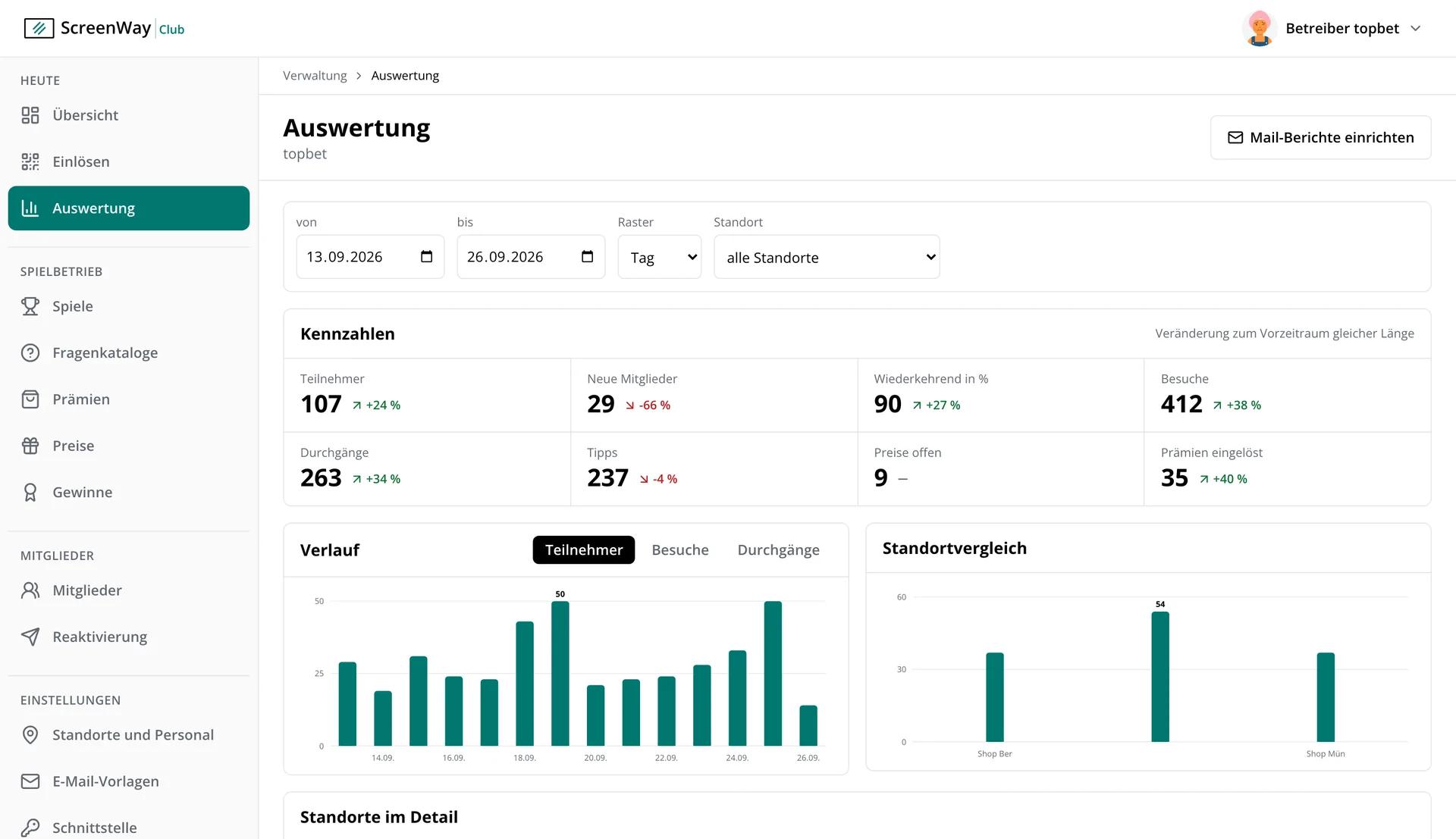Click the down arrow next to Tipps -4 %
This screenshot has height=839, width=1456.
pos(645,479)
